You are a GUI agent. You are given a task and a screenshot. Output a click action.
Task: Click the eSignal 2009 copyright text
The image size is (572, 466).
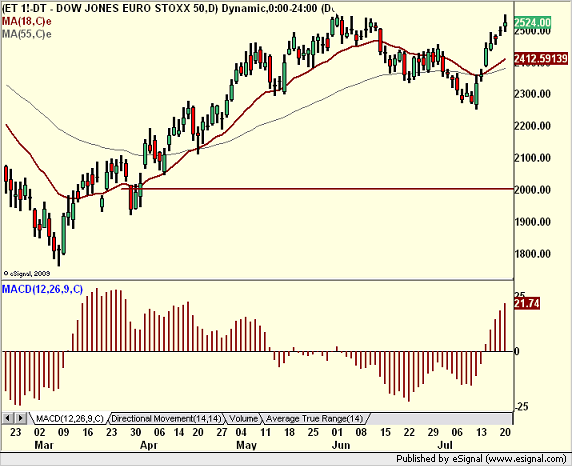click(27, 273)
